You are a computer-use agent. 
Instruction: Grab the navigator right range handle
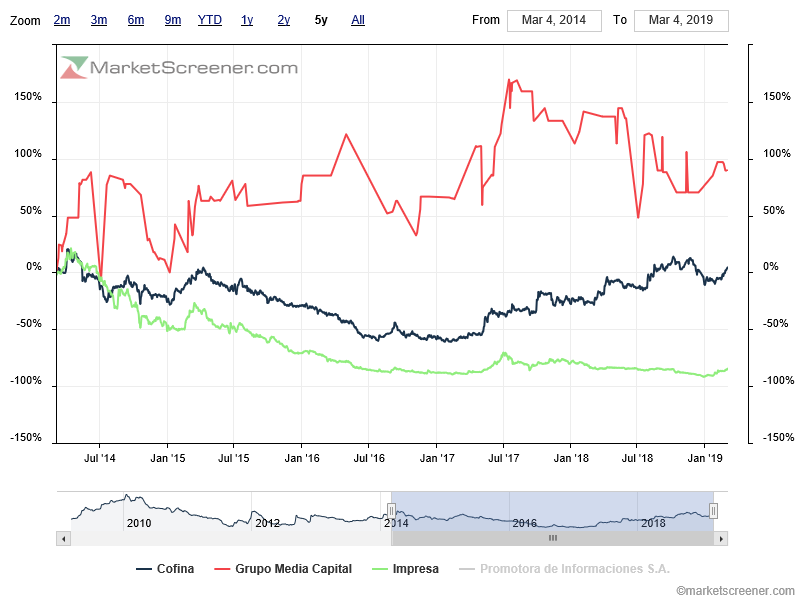pos(713,511)
